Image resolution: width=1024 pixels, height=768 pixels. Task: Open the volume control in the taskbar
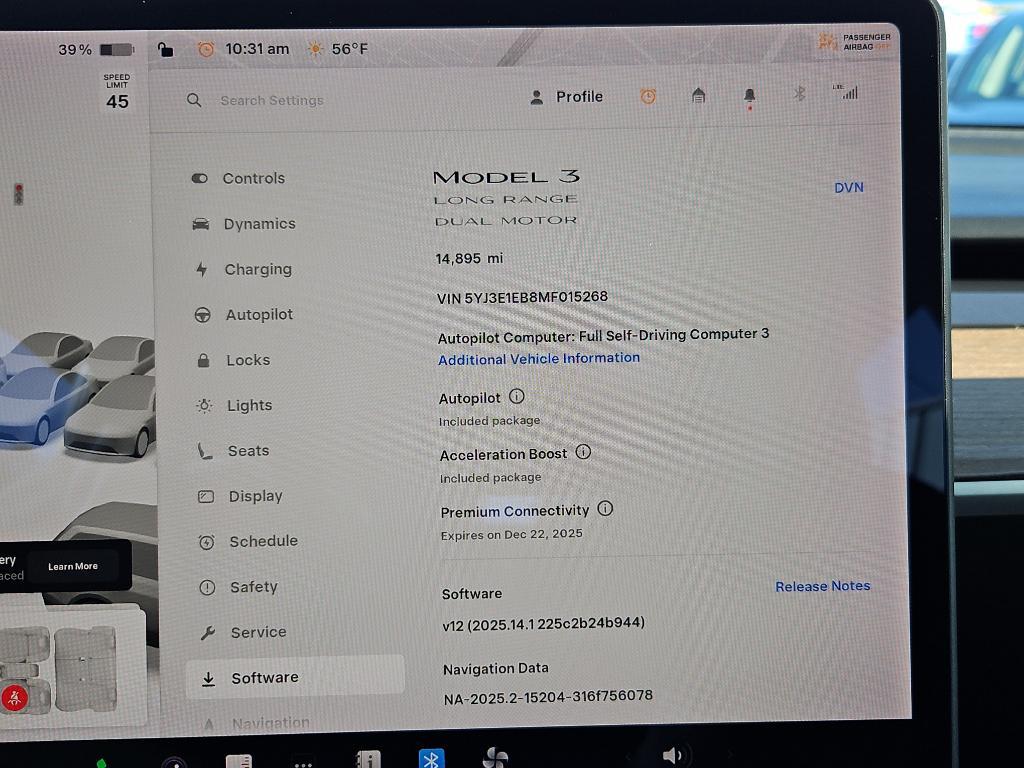pyautogui.click(x=672, y=755)
